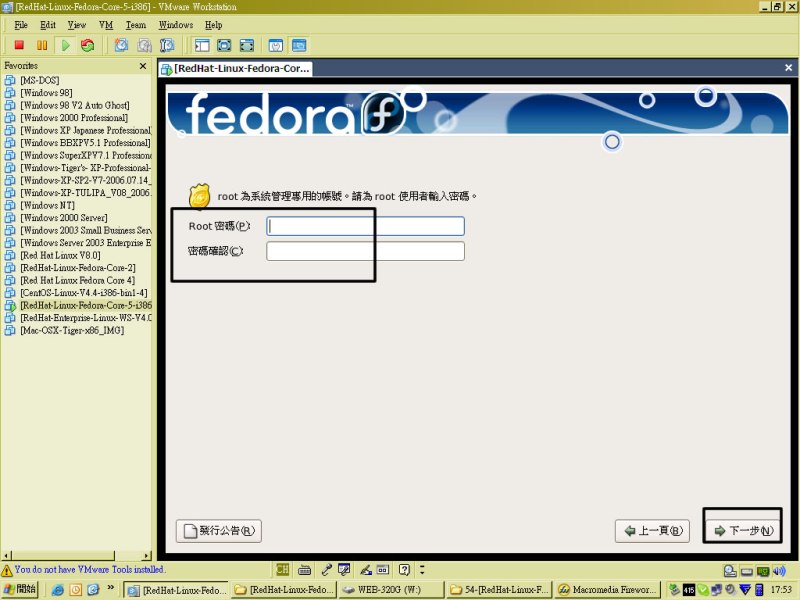Open the Windows menu
The height and width of the screenshot is (600, 800).
176,25
